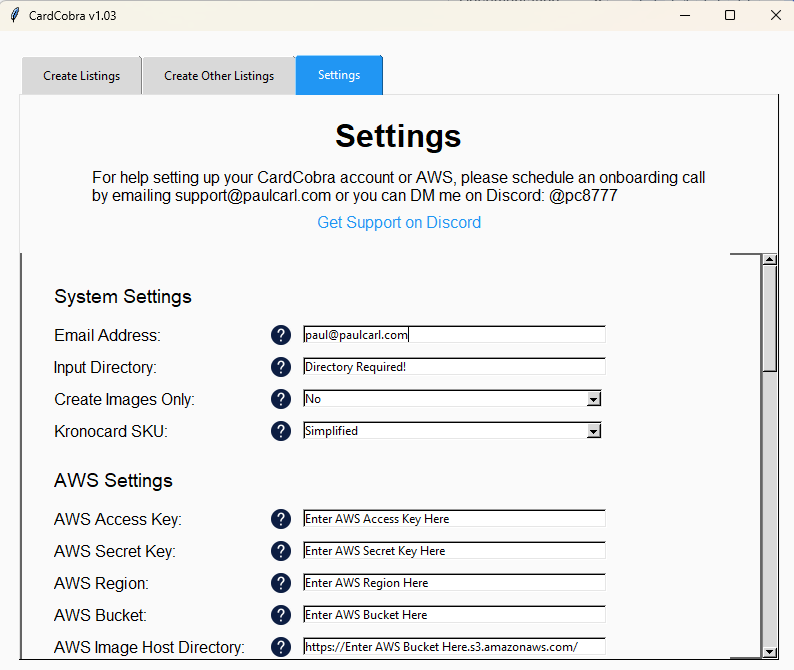Open help icon for Input Directory

281,367
